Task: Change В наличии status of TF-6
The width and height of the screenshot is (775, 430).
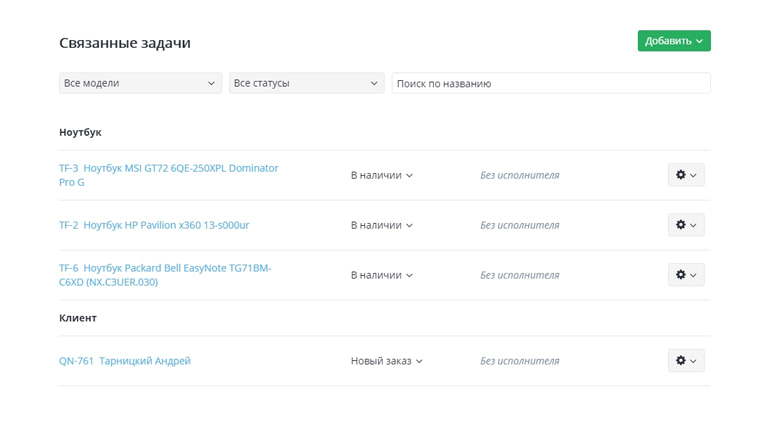Action: [382, 275]
